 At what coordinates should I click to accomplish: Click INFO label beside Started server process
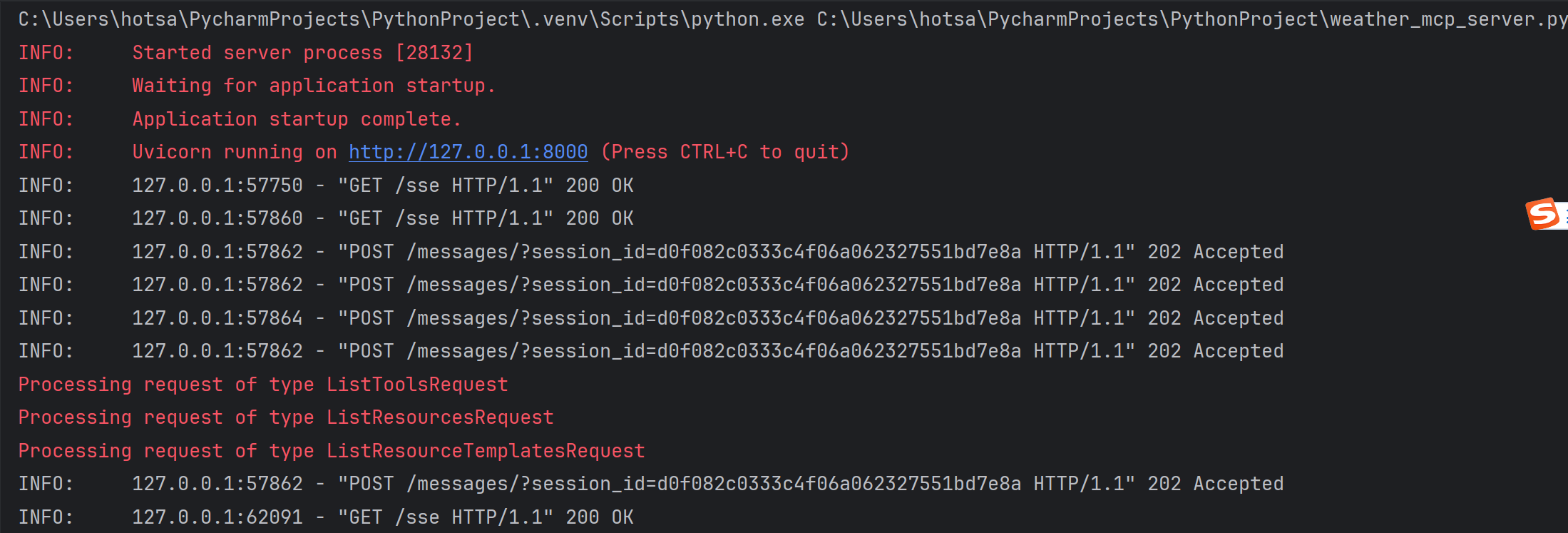pos(46,53)
